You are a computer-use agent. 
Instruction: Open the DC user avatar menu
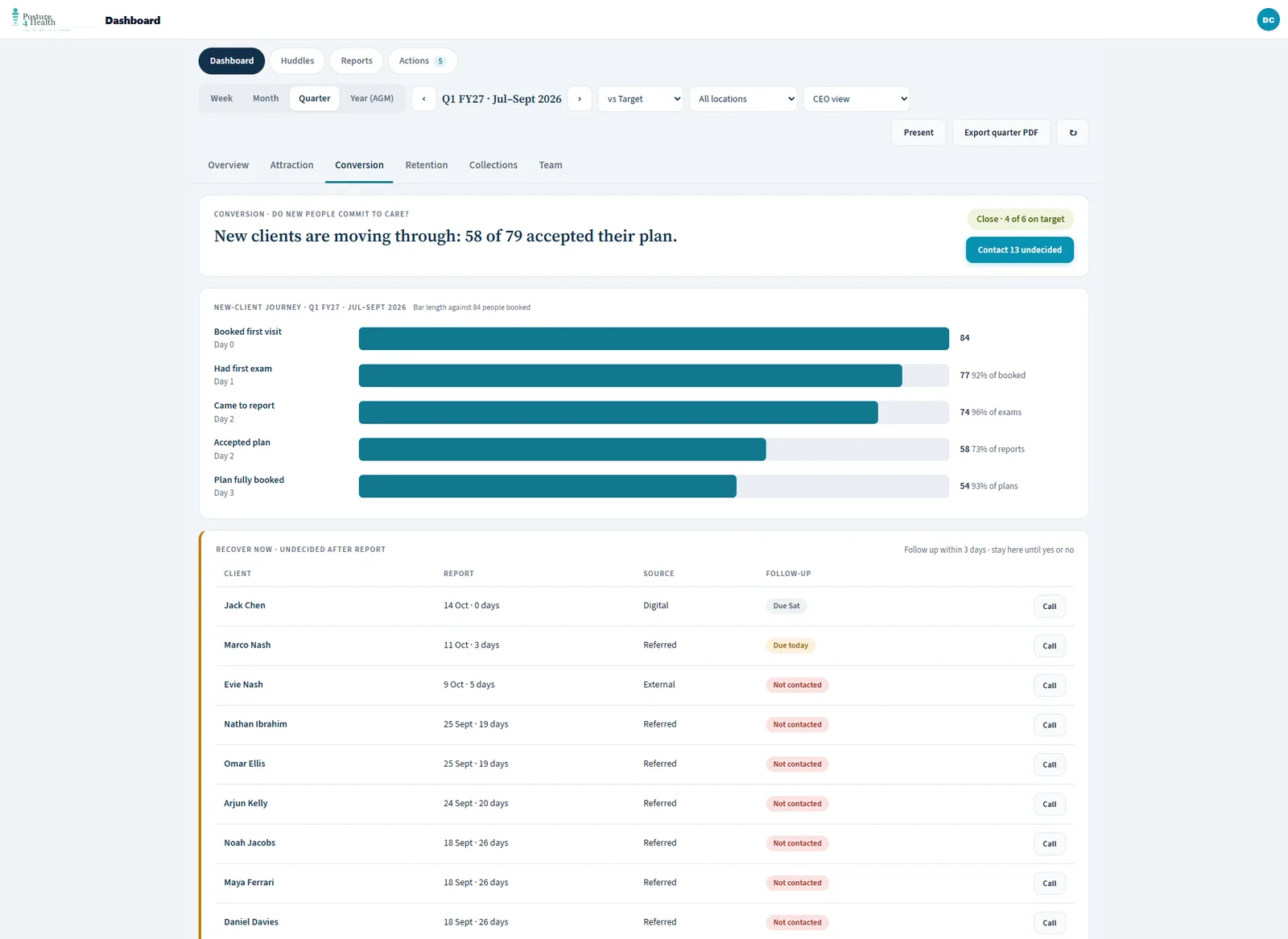click(x=1268, y=19)
